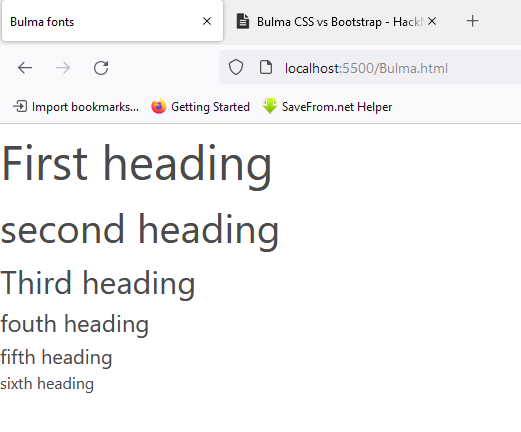Open the tracking protection shield icon

coord(236,67)
